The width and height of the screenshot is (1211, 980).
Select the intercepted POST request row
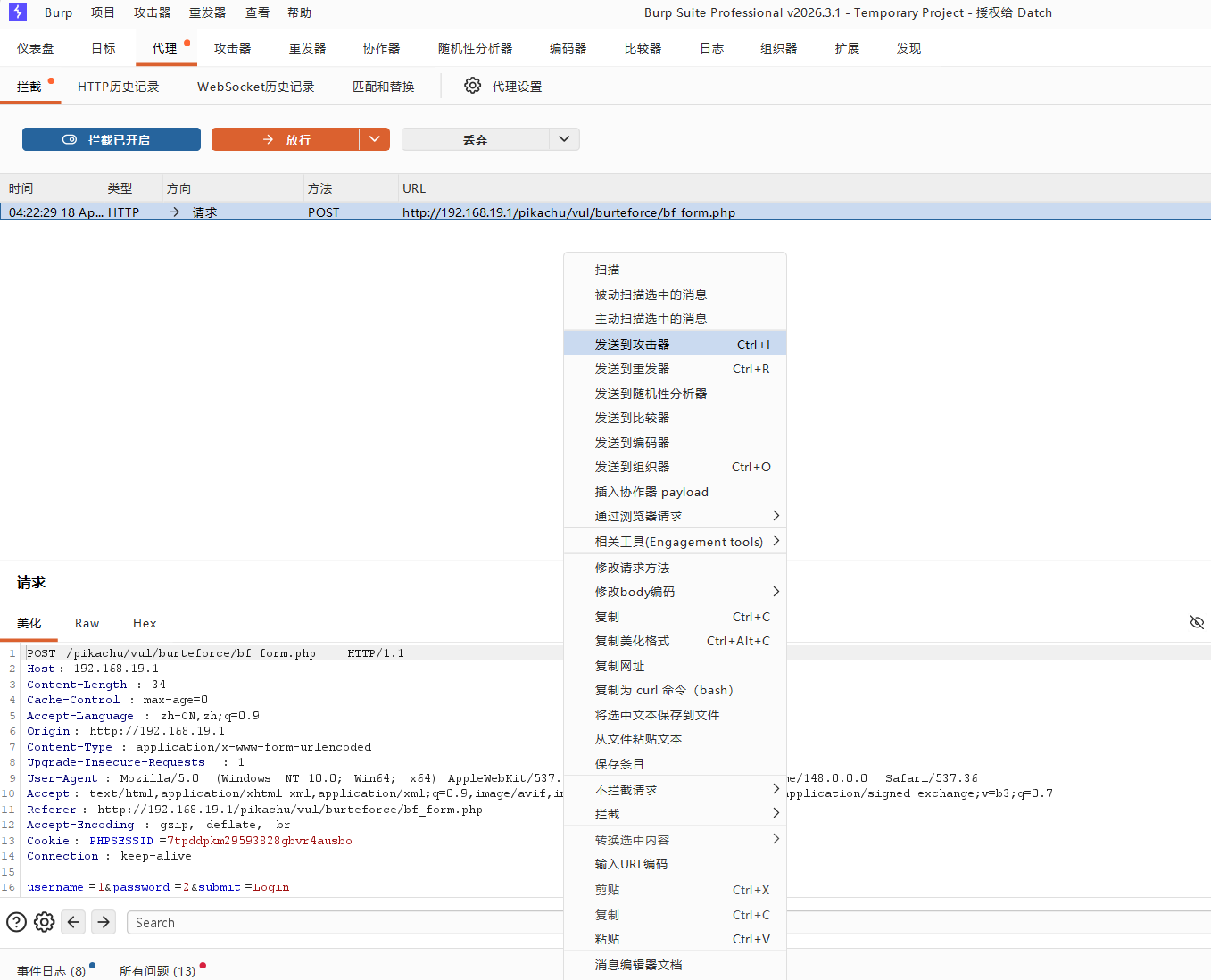(605, 212)
